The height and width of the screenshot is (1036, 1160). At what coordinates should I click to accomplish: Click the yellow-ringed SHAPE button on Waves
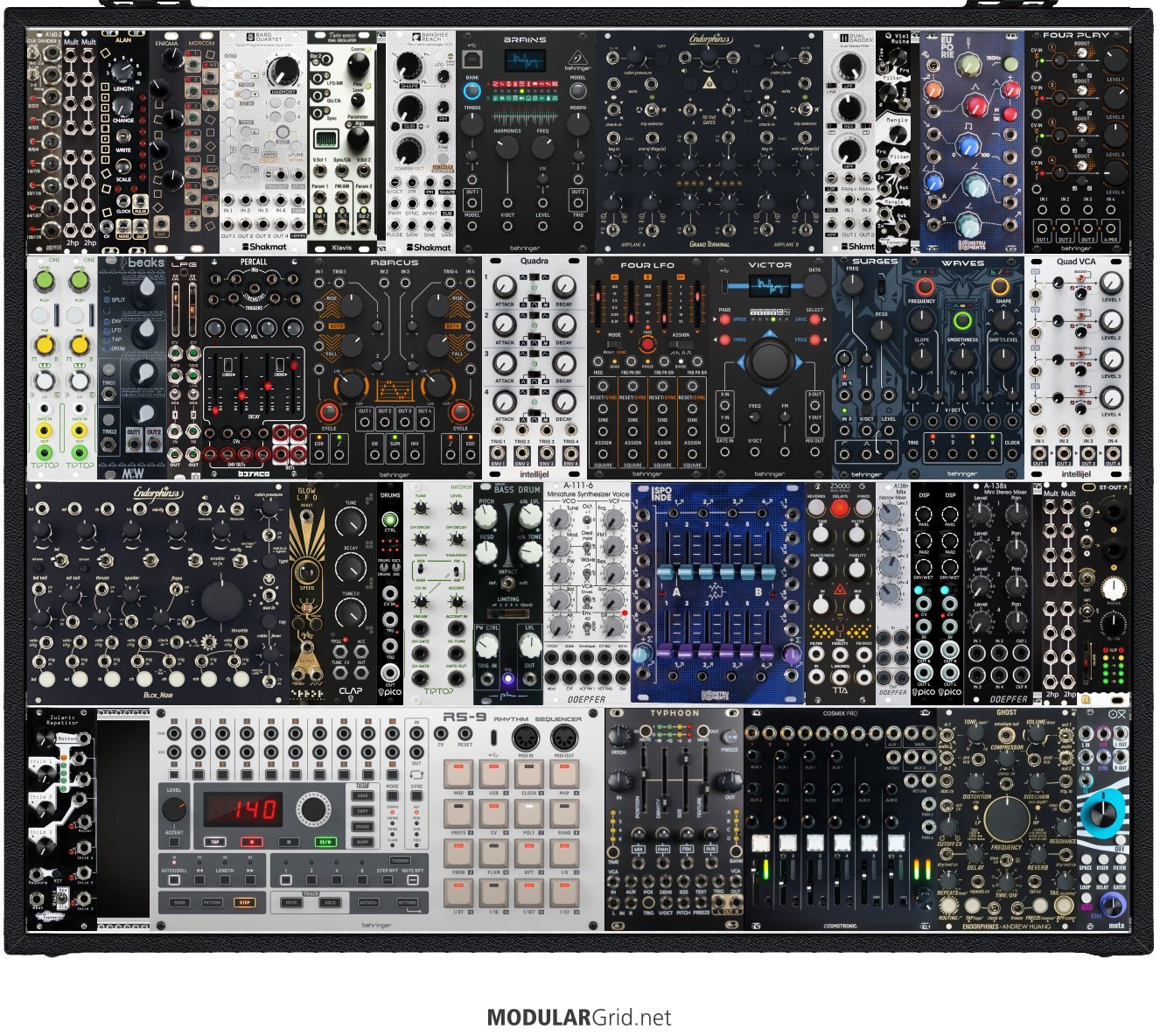pyautogui.click(x=1000, y=286)
